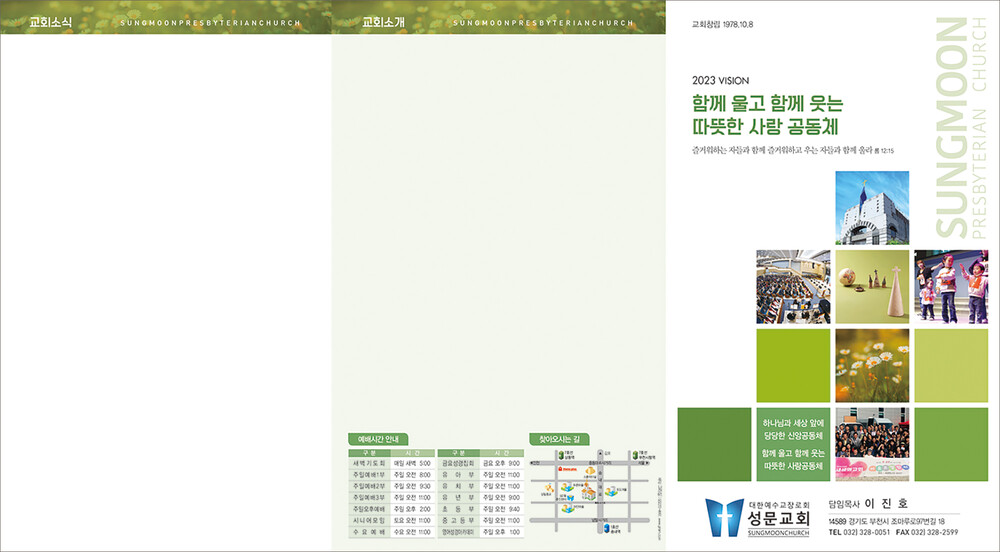Viewport: 1000px width, 552px height.
Task: Click the 찾아오시는 길 green label
Action: click(x=559, y=439)
